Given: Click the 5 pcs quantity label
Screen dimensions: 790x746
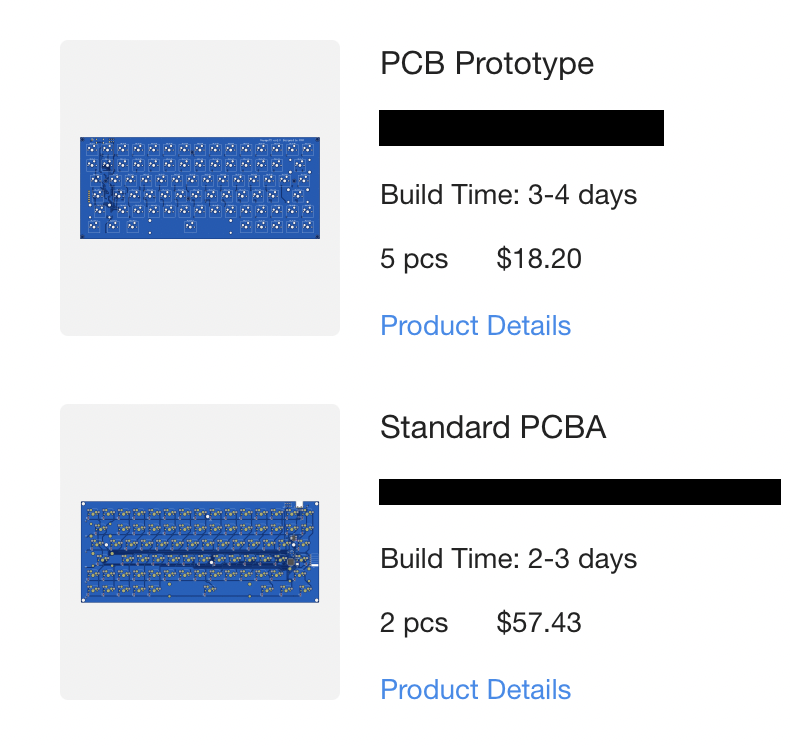Looking at the screenshot, I should (x=414, y=259).
